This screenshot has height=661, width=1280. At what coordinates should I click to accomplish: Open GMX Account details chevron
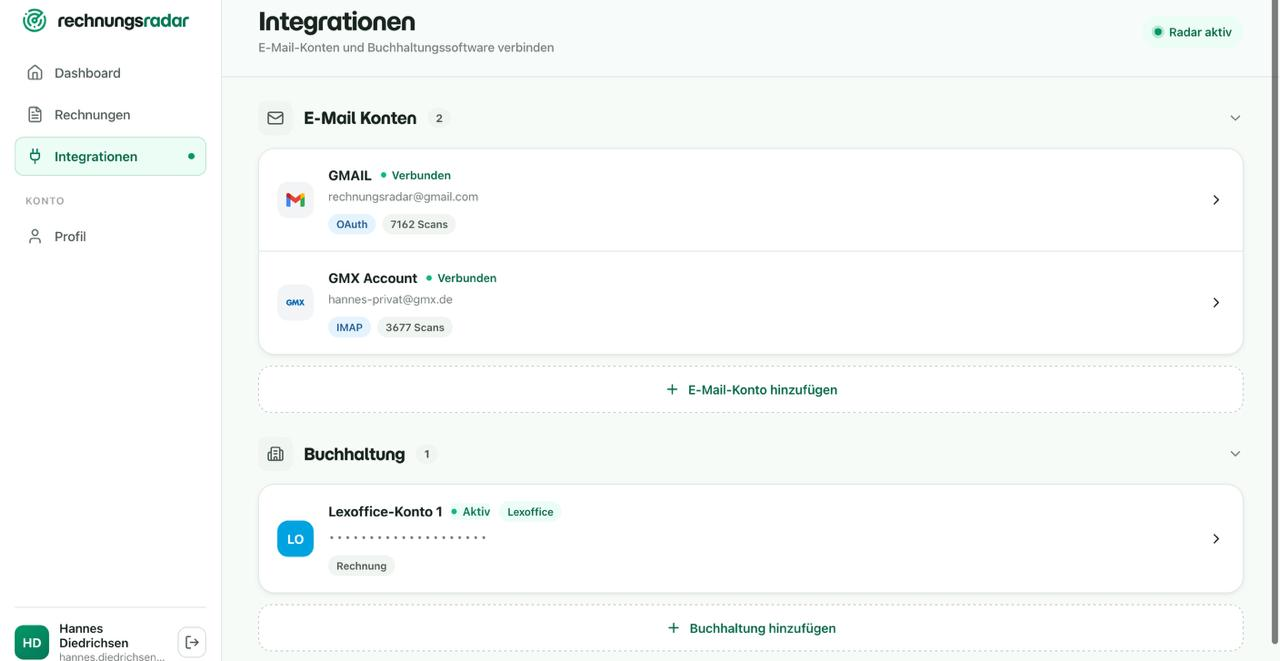pyautogui.click(x=1216, y=302)
